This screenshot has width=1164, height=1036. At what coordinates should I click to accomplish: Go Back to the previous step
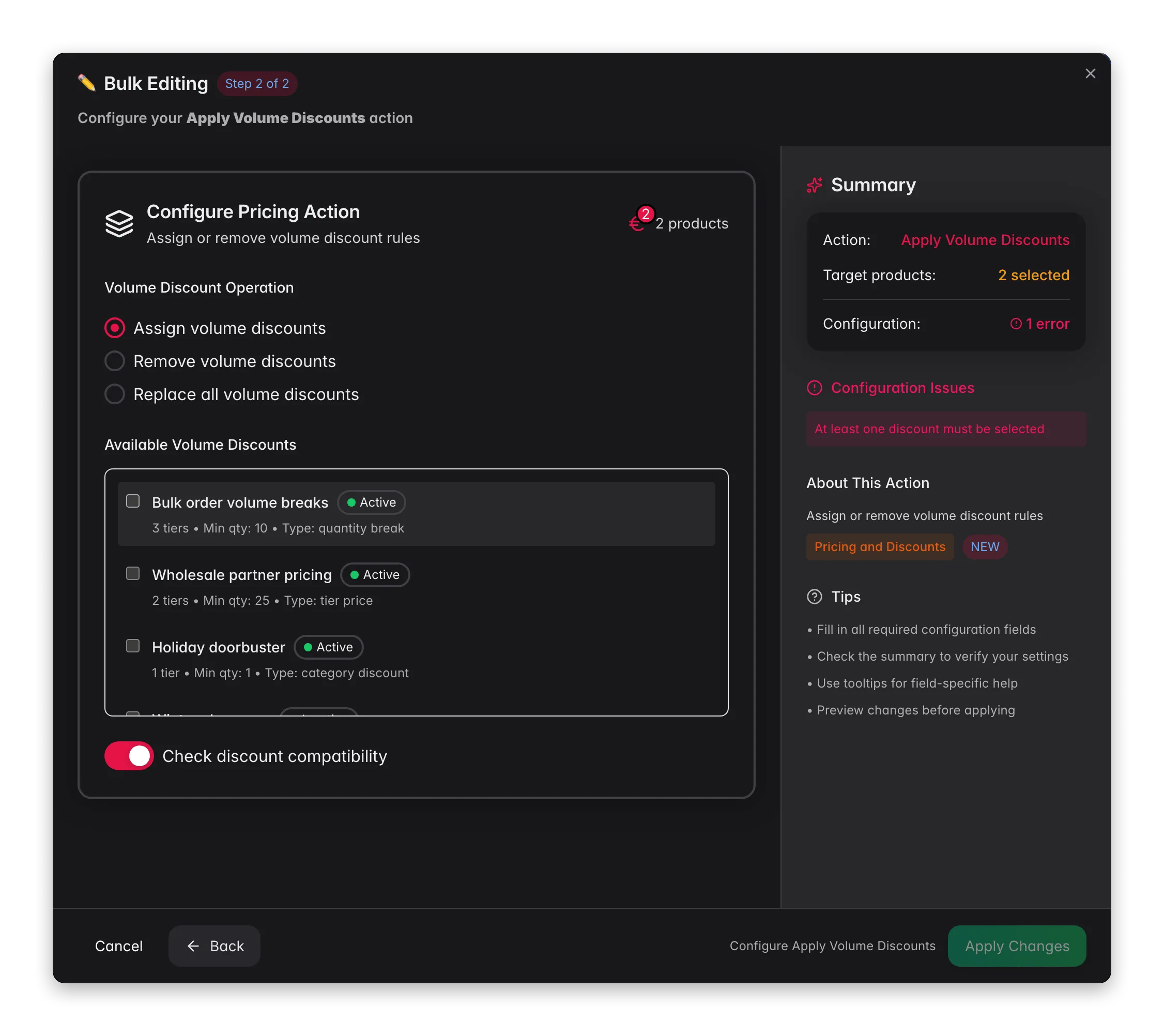pyautogui.click(x=214, y=946)
